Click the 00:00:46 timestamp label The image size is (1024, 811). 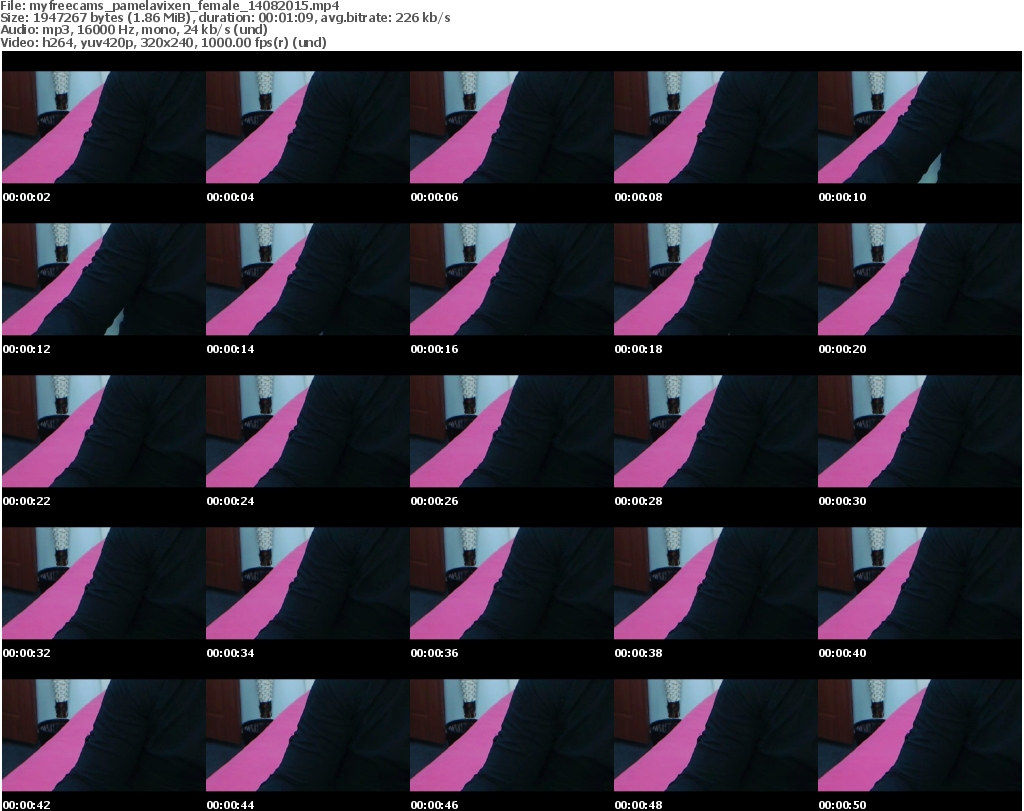434,805
